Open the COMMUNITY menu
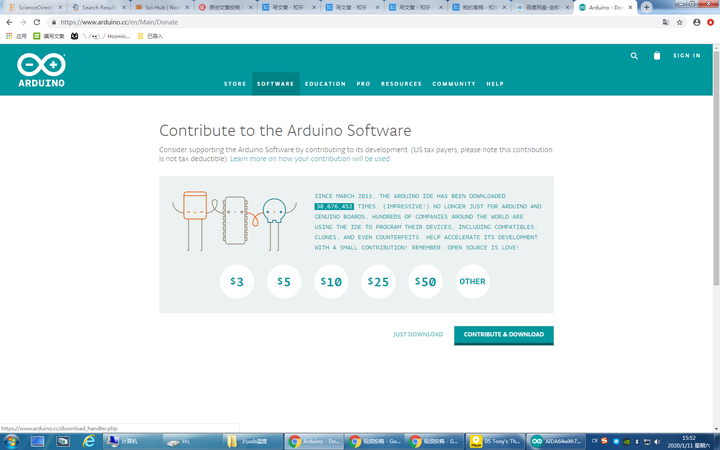The width and height of the screenshot is (720, 450). [x=454, y=84]
